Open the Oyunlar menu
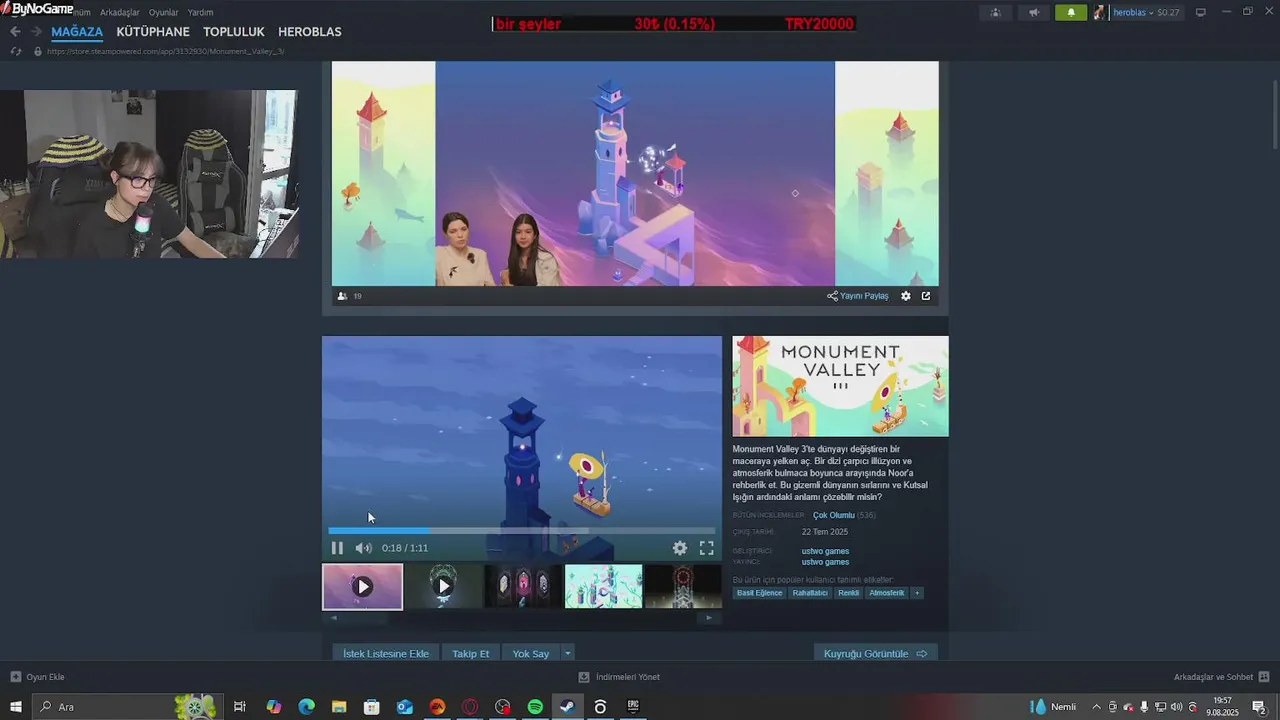 pyautogui.click(x=164, y=12)
